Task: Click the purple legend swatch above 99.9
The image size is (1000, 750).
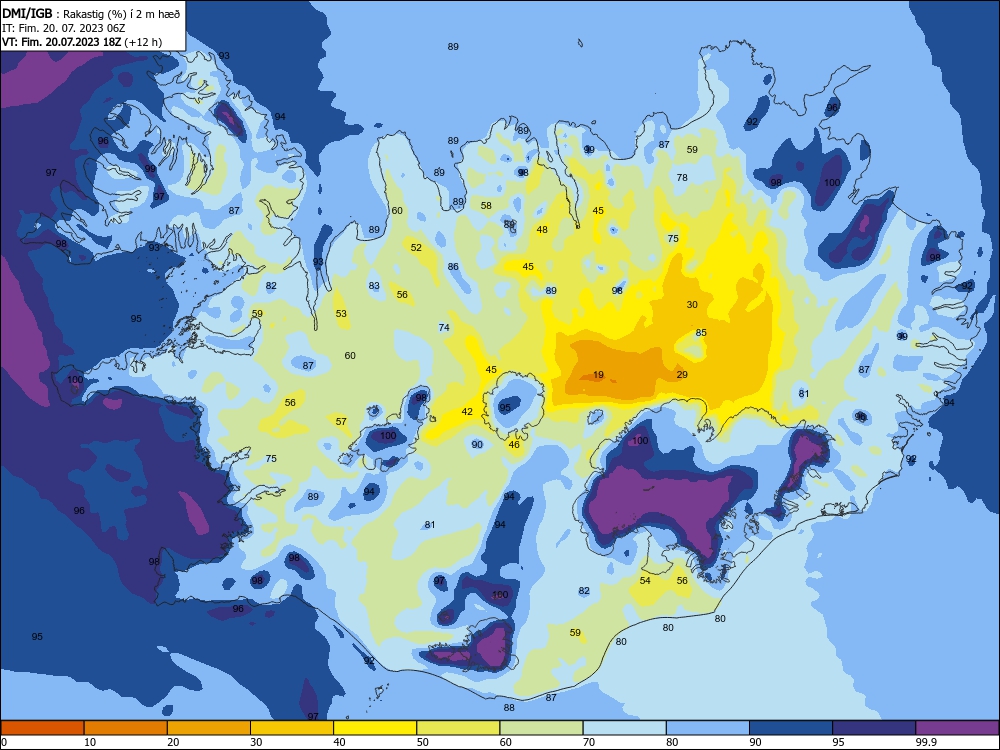Action: point(957,728)
